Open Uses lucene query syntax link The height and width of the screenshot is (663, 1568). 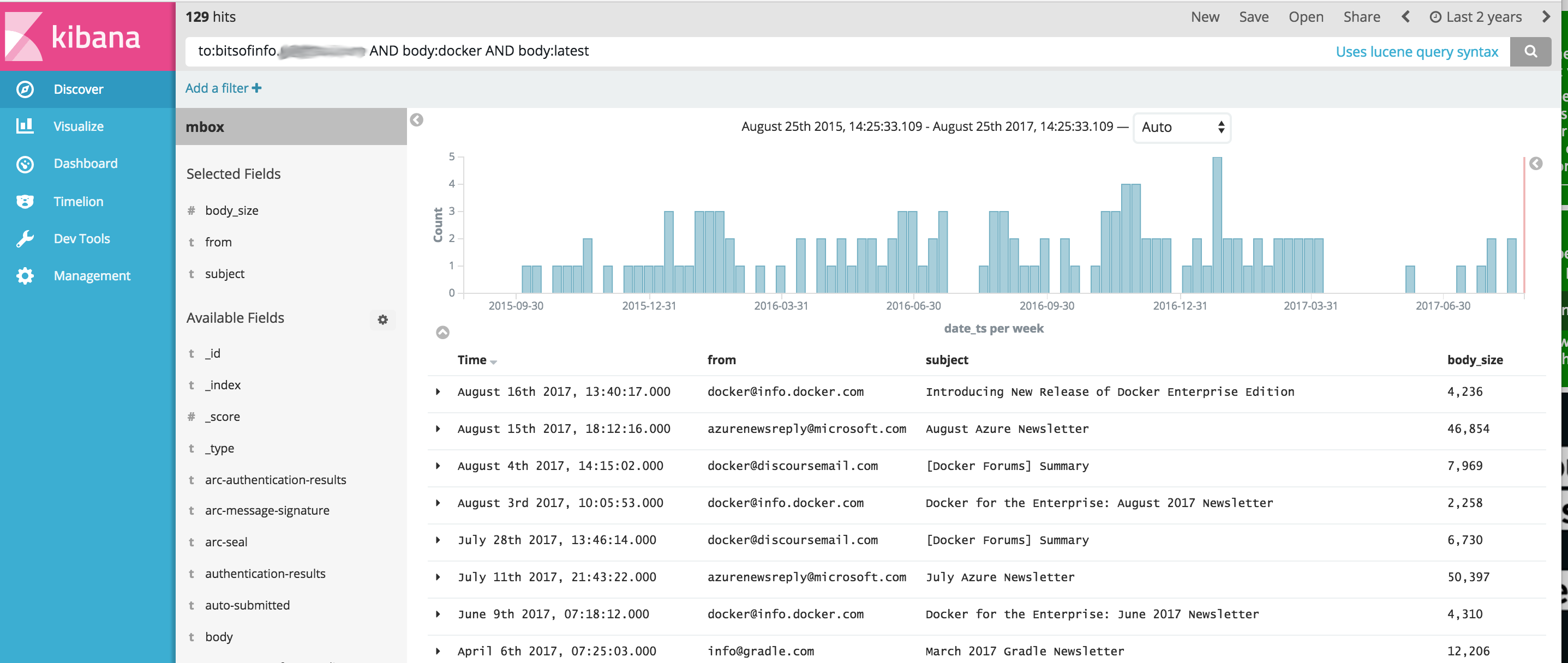click(1416, 52)
